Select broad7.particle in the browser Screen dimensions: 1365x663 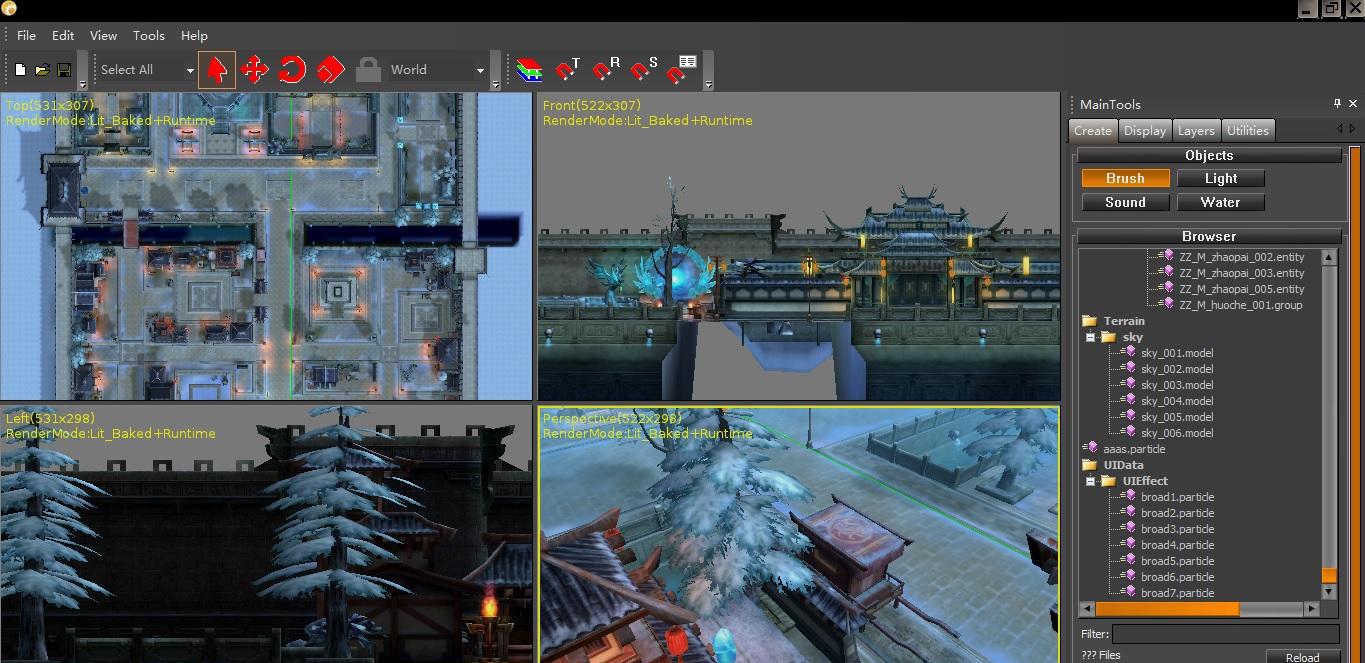[1177, 593]
